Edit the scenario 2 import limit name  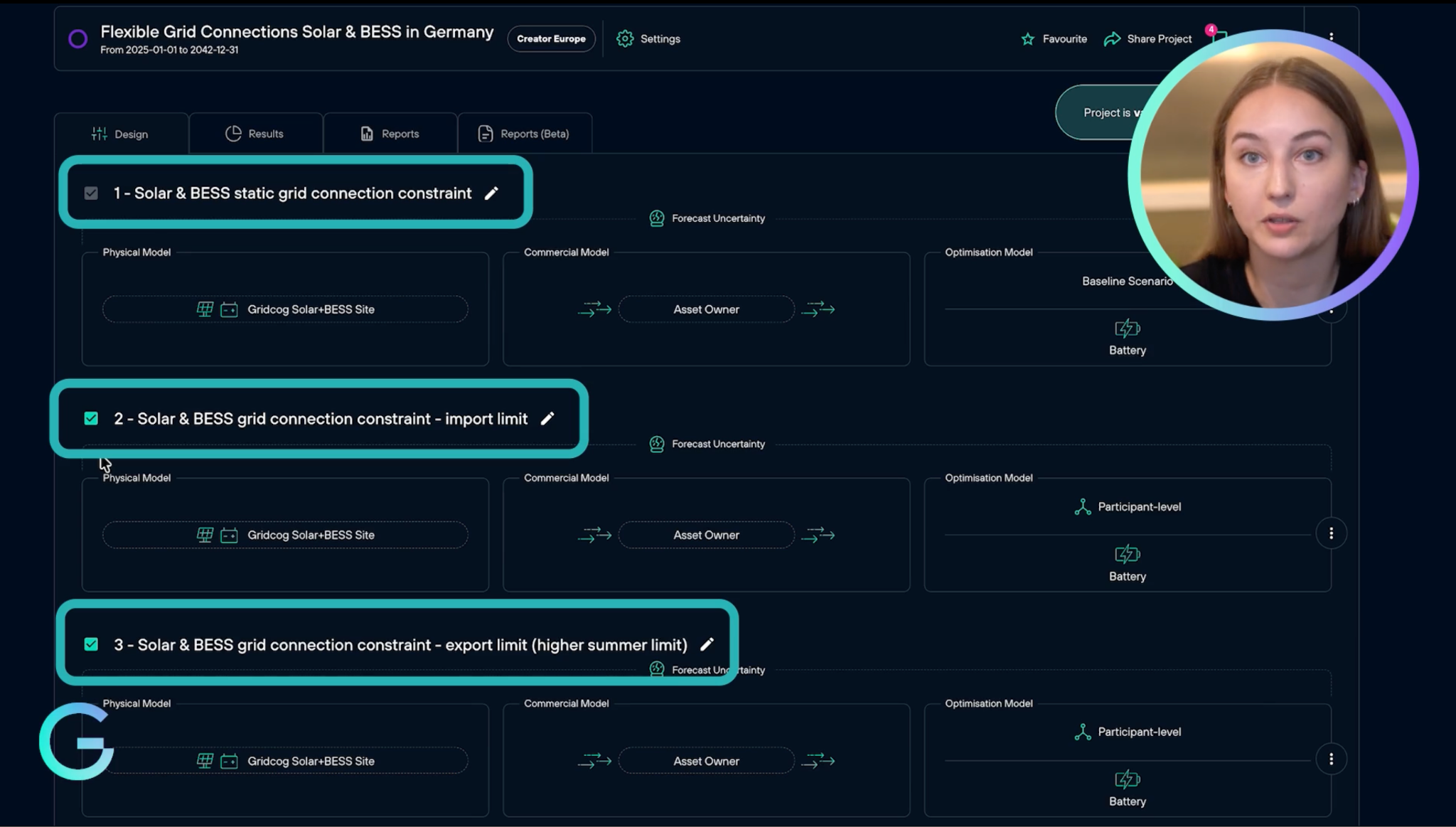pyautogui.click(x=547, y=419)
